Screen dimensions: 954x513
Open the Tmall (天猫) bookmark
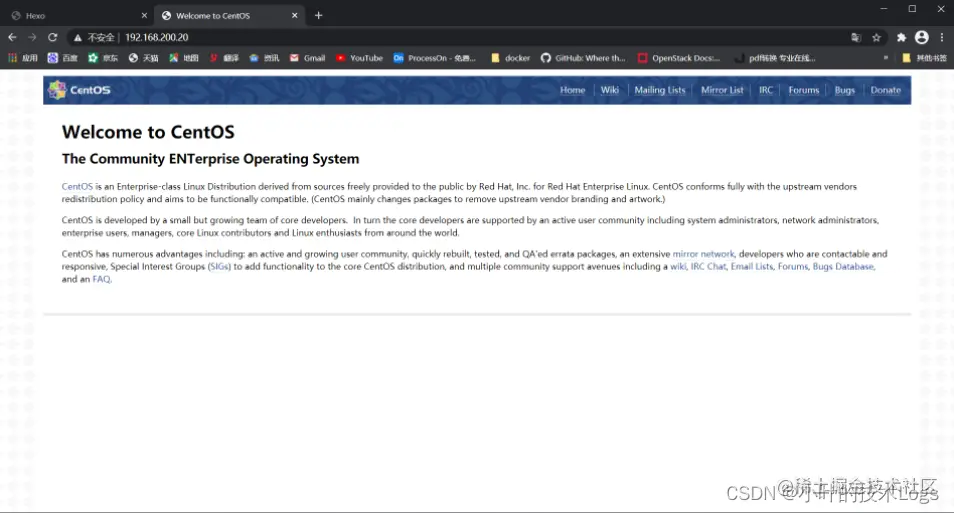click(144, 58)
